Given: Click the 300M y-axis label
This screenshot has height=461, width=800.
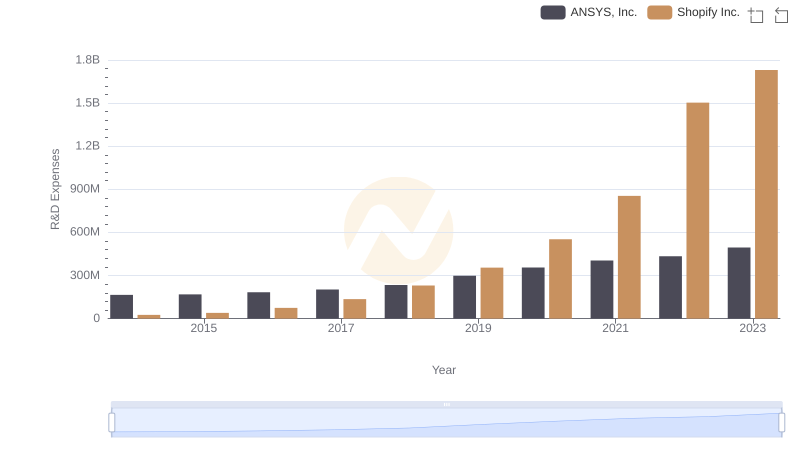Looking at the screenshot, I should (x=85, y=275).
